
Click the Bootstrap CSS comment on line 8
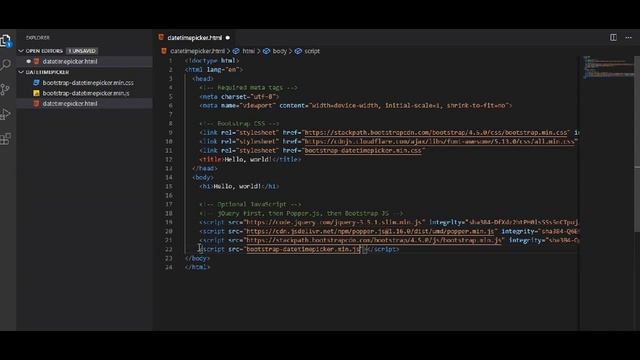[239, 123]
